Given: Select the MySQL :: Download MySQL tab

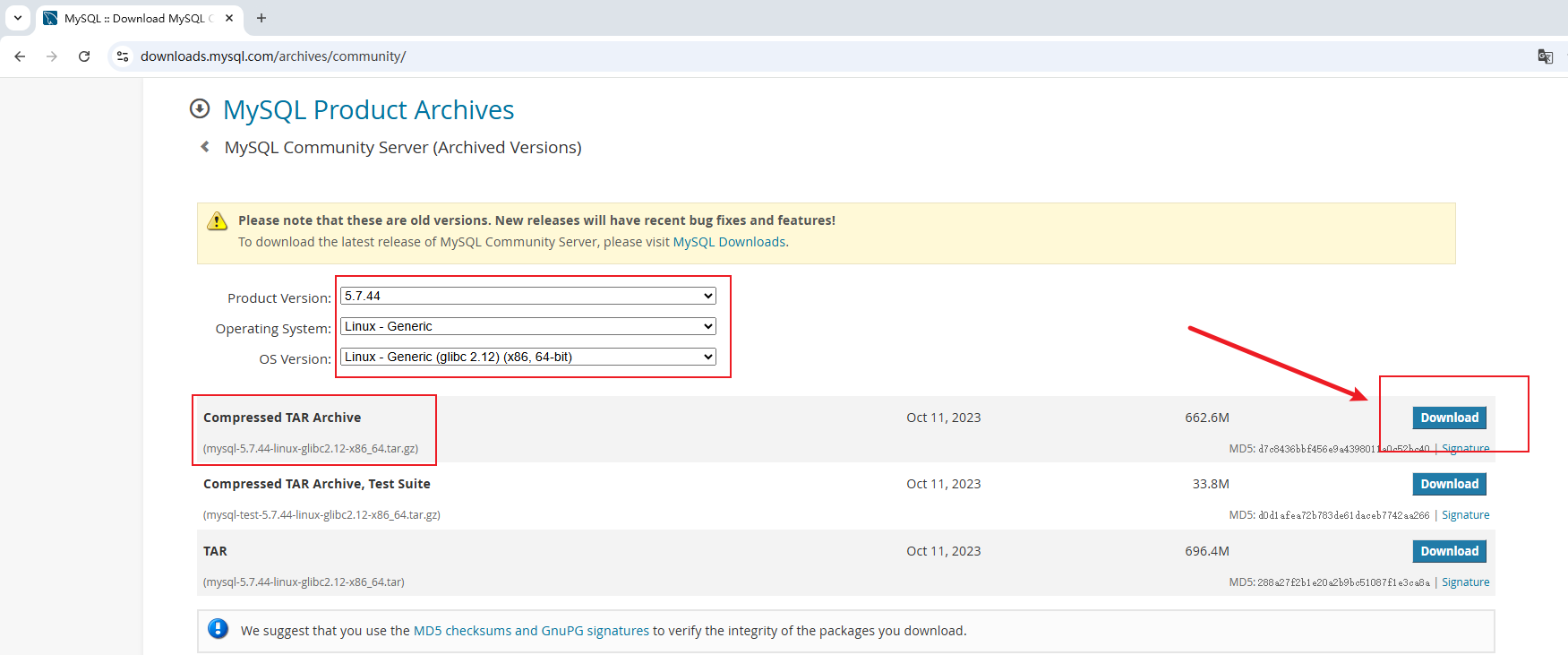Looking at the screenshot, I should click(139, 18).
